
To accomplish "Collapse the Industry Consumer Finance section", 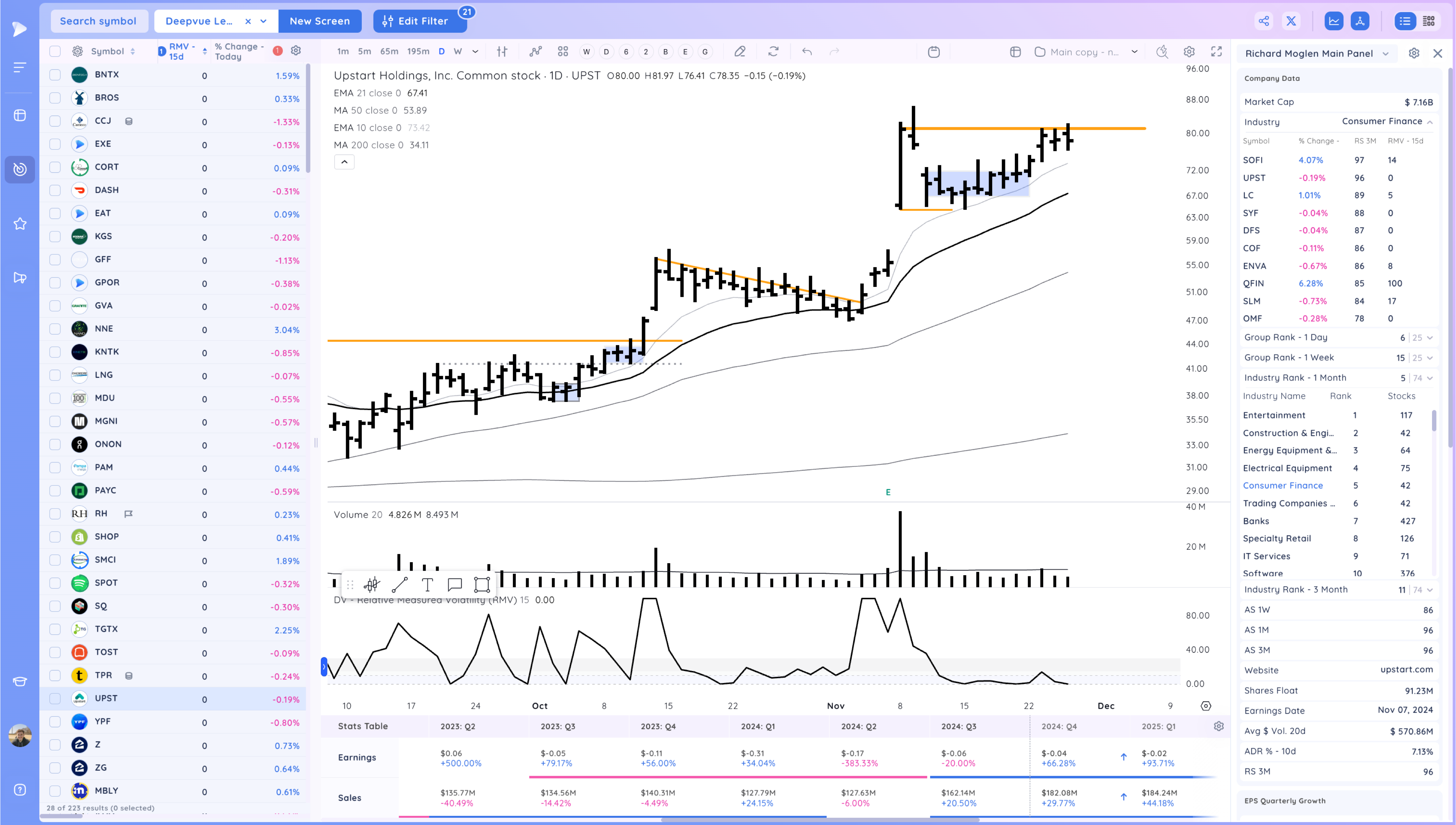I will click(1431, 122).
